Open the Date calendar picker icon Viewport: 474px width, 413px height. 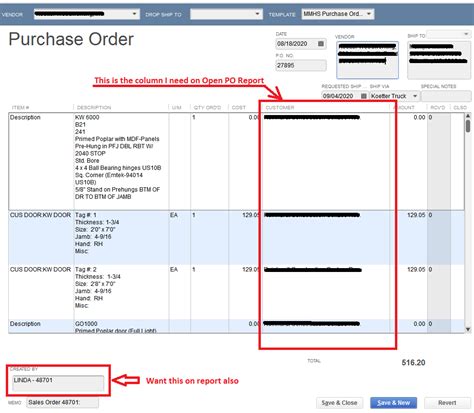click(x=321, y=44)
